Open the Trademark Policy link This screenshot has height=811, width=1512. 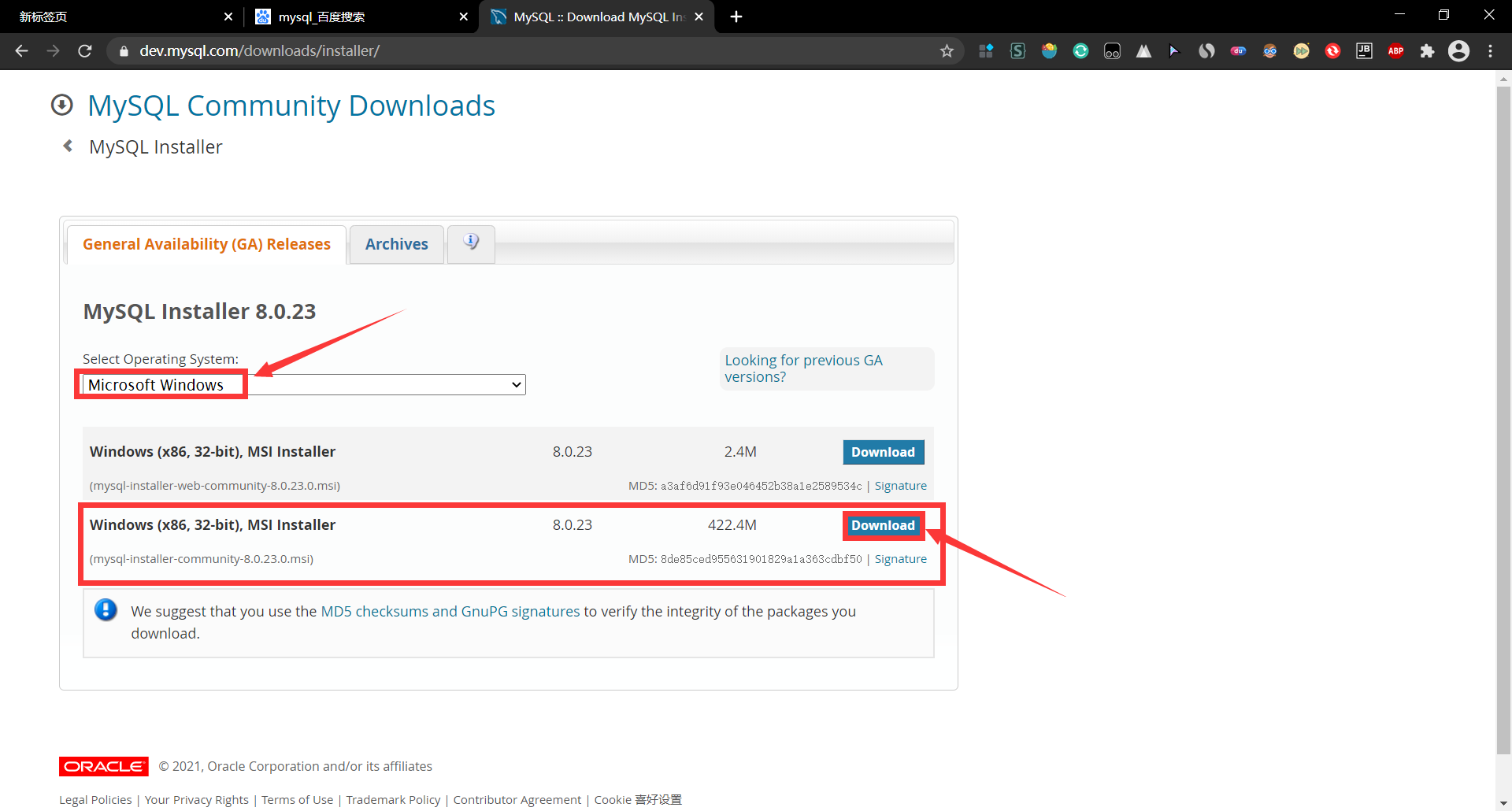click(x=393, y=800)
